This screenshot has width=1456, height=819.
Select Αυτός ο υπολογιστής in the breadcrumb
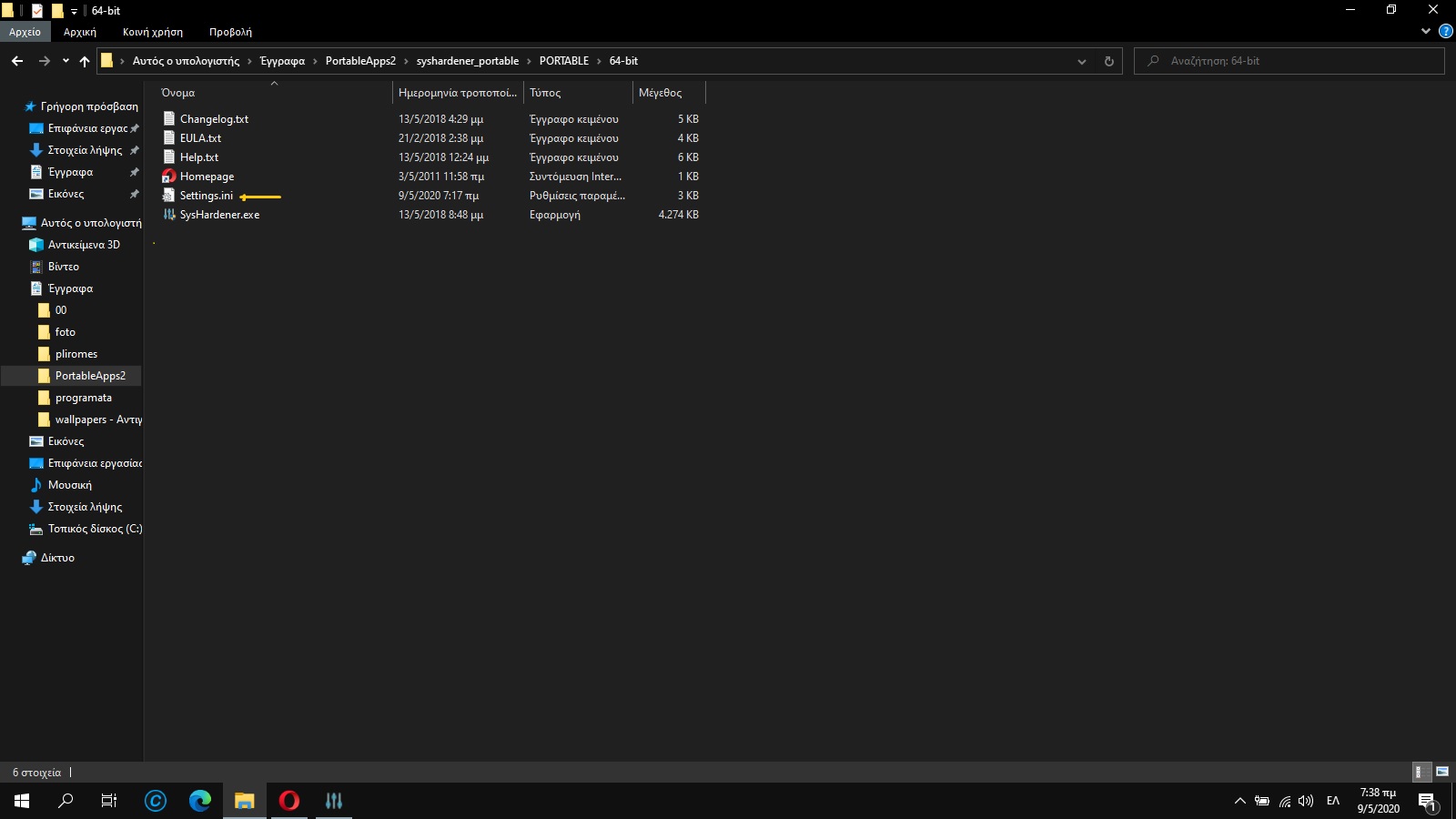tap(187, 61)
